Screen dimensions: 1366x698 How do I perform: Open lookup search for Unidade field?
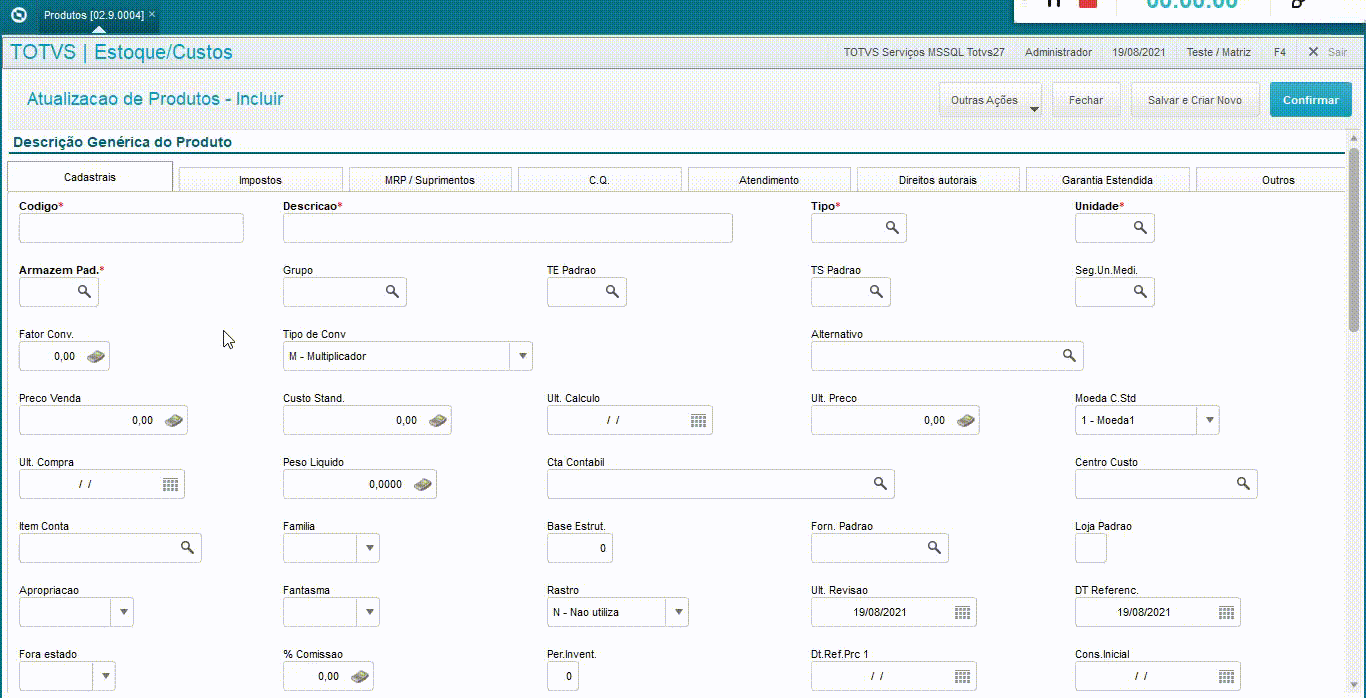point(1140,228)
